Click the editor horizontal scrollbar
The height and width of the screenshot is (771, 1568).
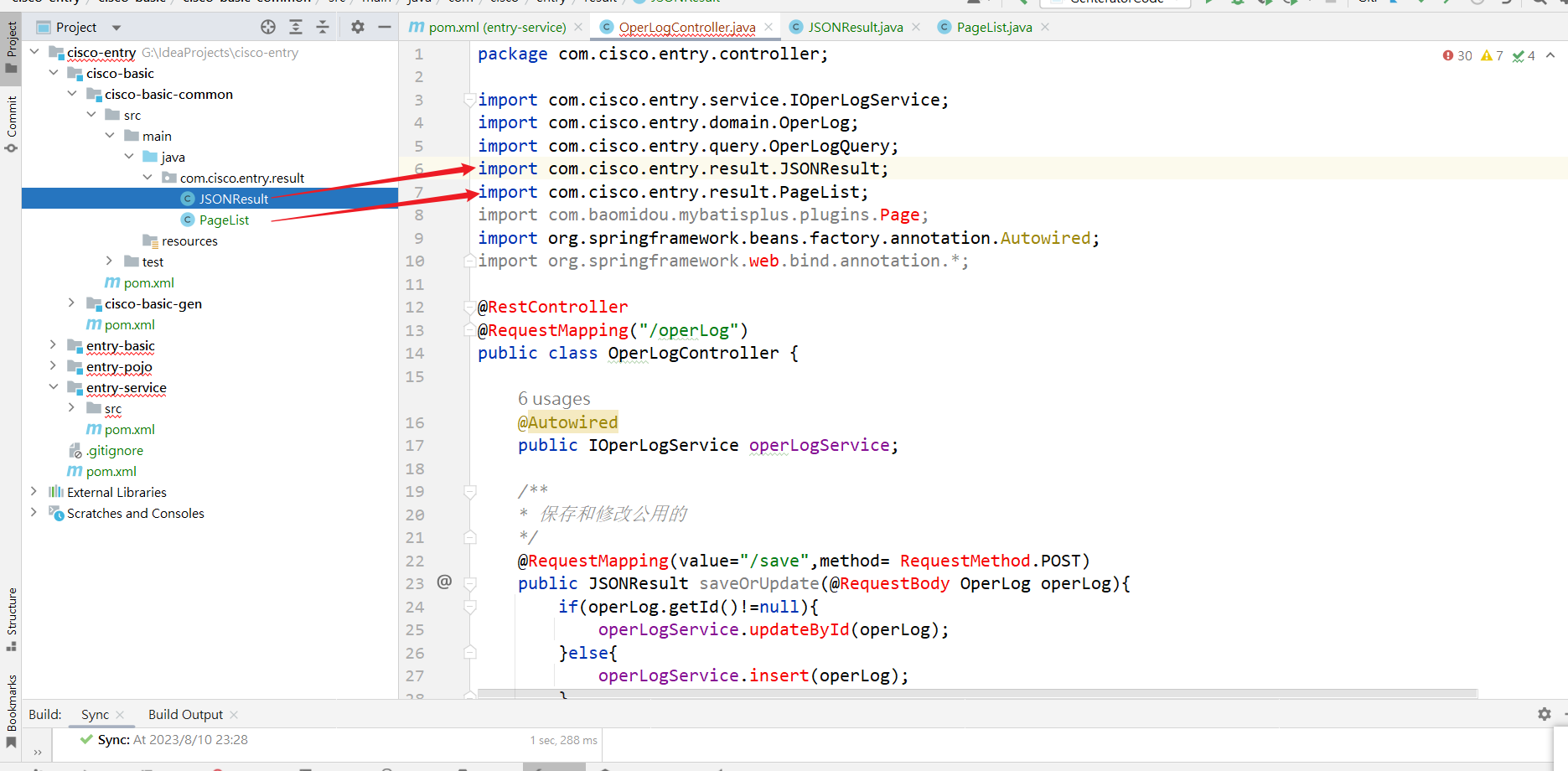[977, 694]
